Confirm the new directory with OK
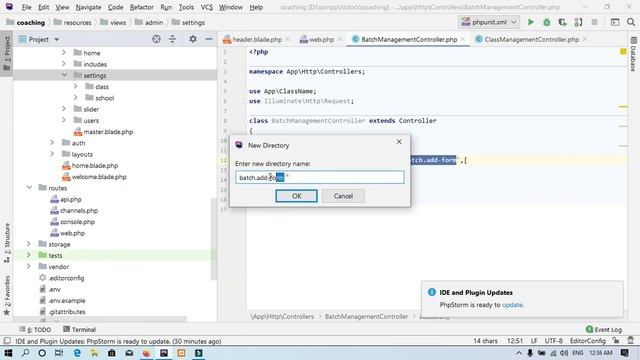Viewport: 640px width, 360px height. [296, 196]
